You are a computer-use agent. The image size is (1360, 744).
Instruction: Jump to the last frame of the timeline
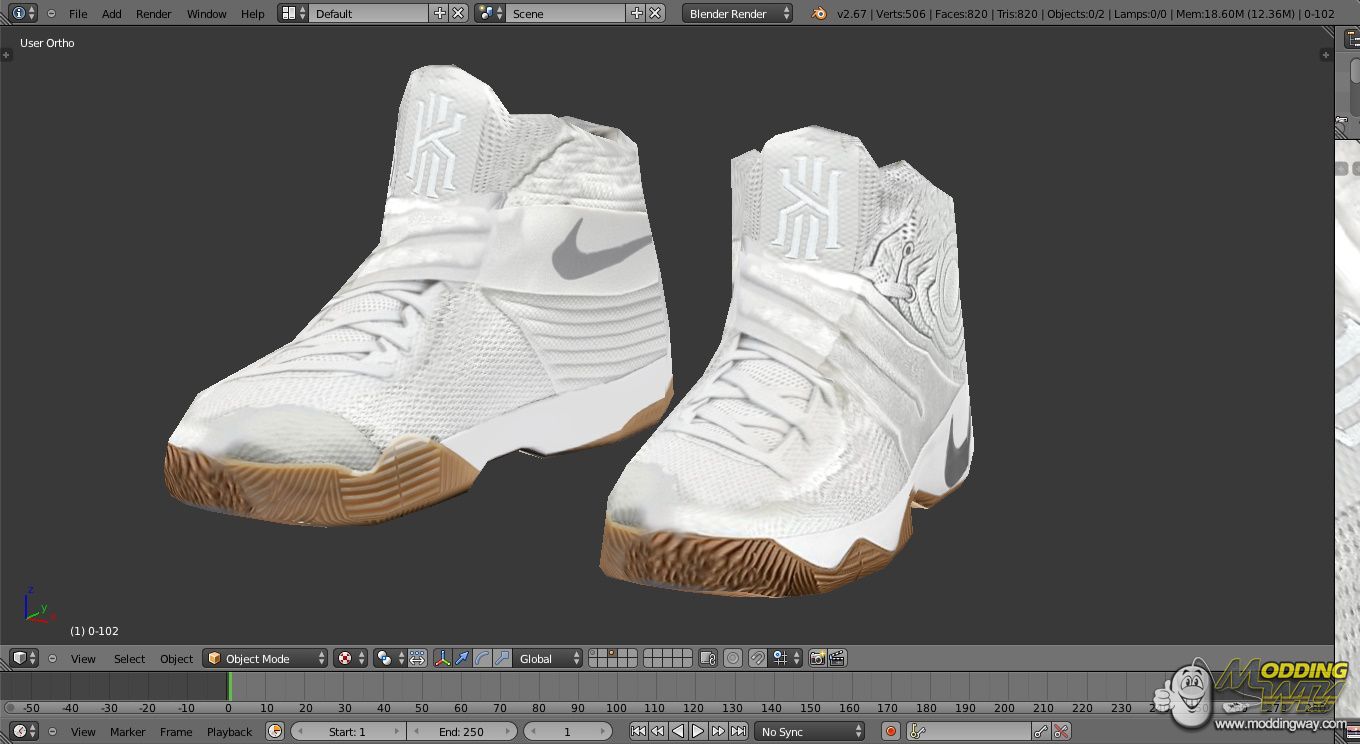coord(738,732)
